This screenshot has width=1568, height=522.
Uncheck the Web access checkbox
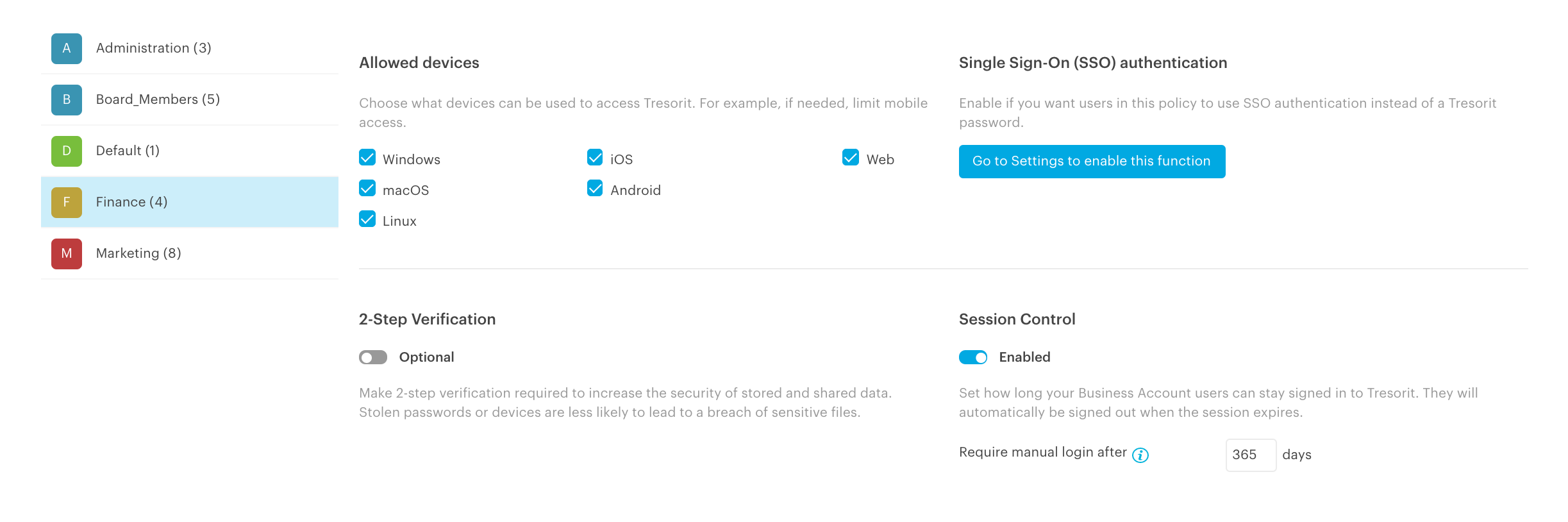pyautogui.click(x=851, y=158)
